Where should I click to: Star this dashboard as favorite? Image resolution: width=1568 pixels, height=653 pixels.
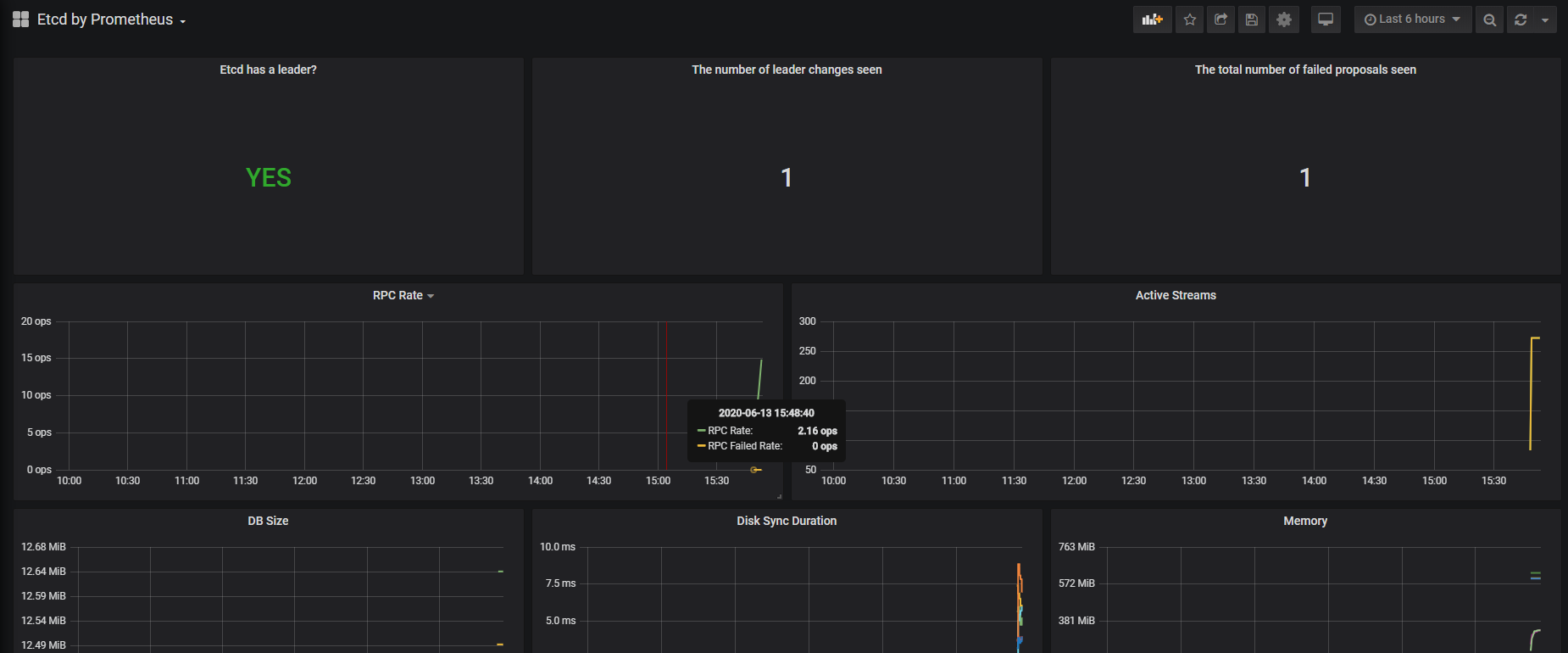coord(1190,20)
